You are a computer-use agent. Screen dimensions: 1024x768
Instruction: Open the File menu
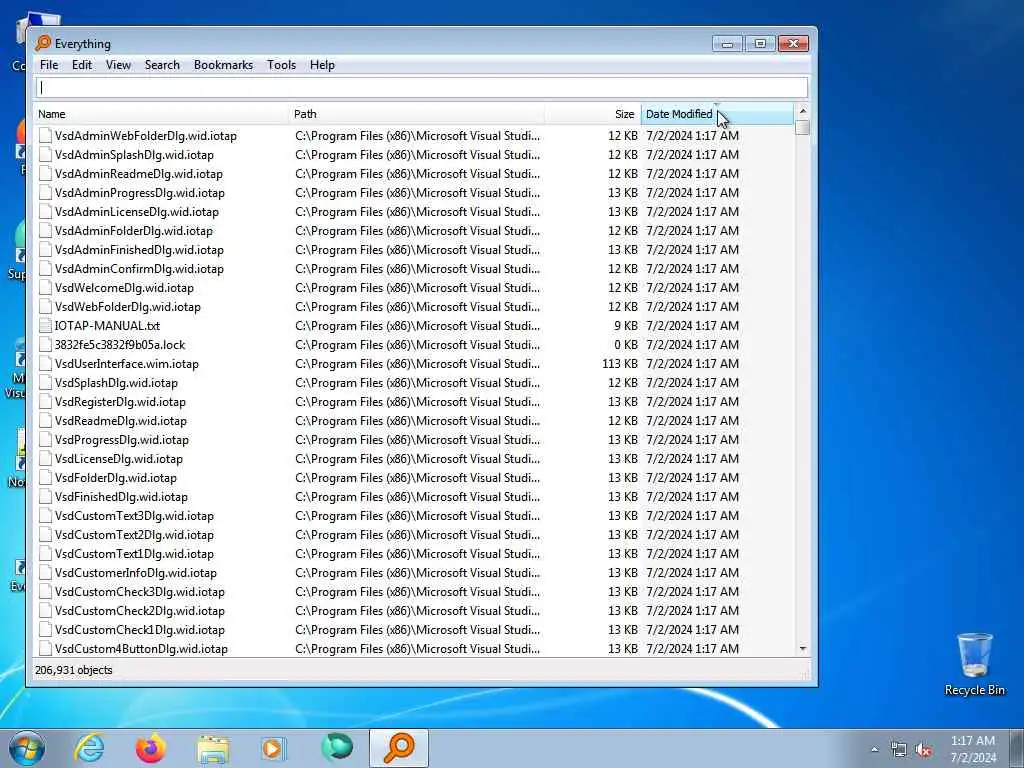(x=48, y=65)
